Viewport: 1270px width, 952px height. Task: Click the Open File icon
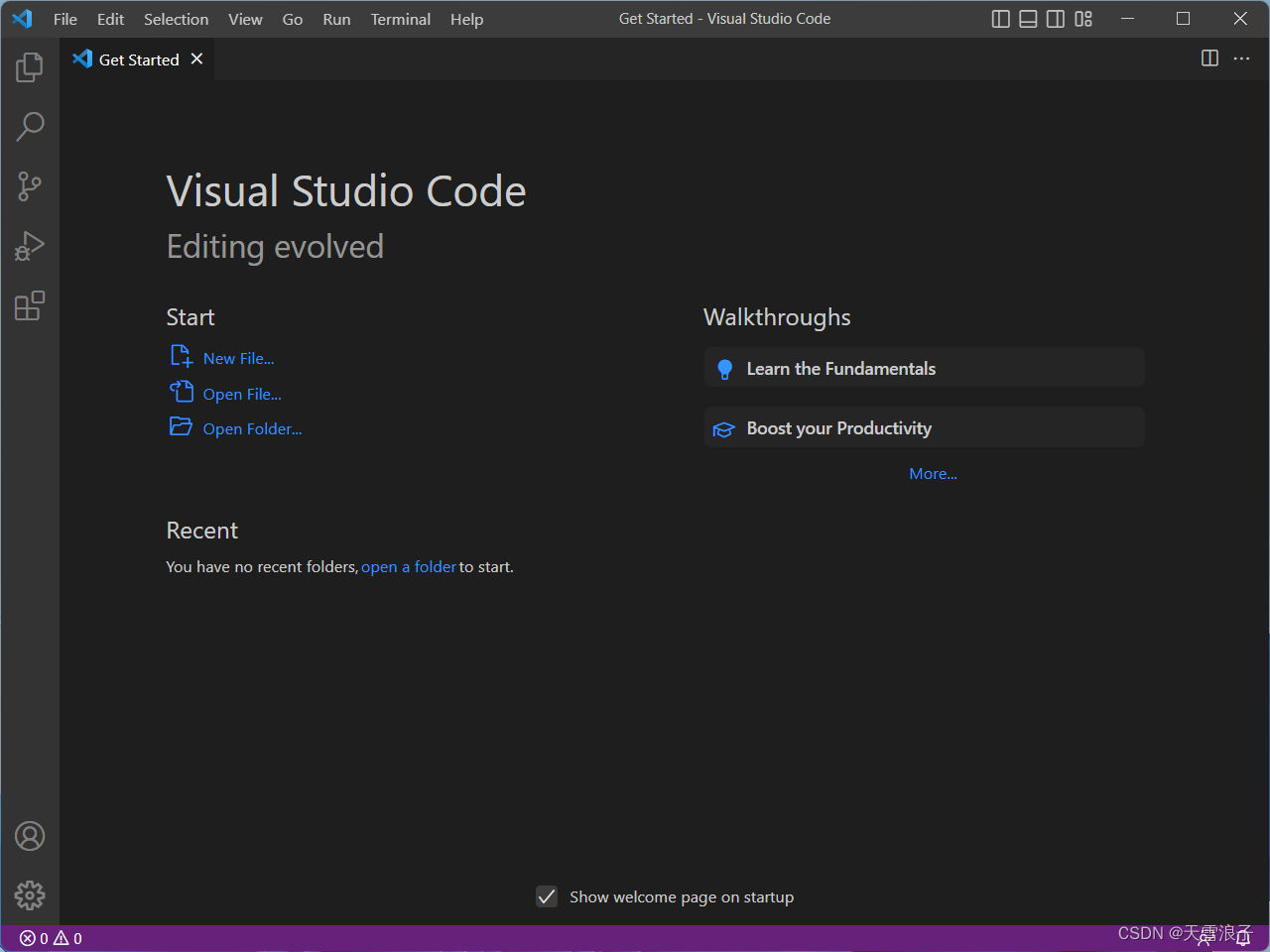pos(182,392)
